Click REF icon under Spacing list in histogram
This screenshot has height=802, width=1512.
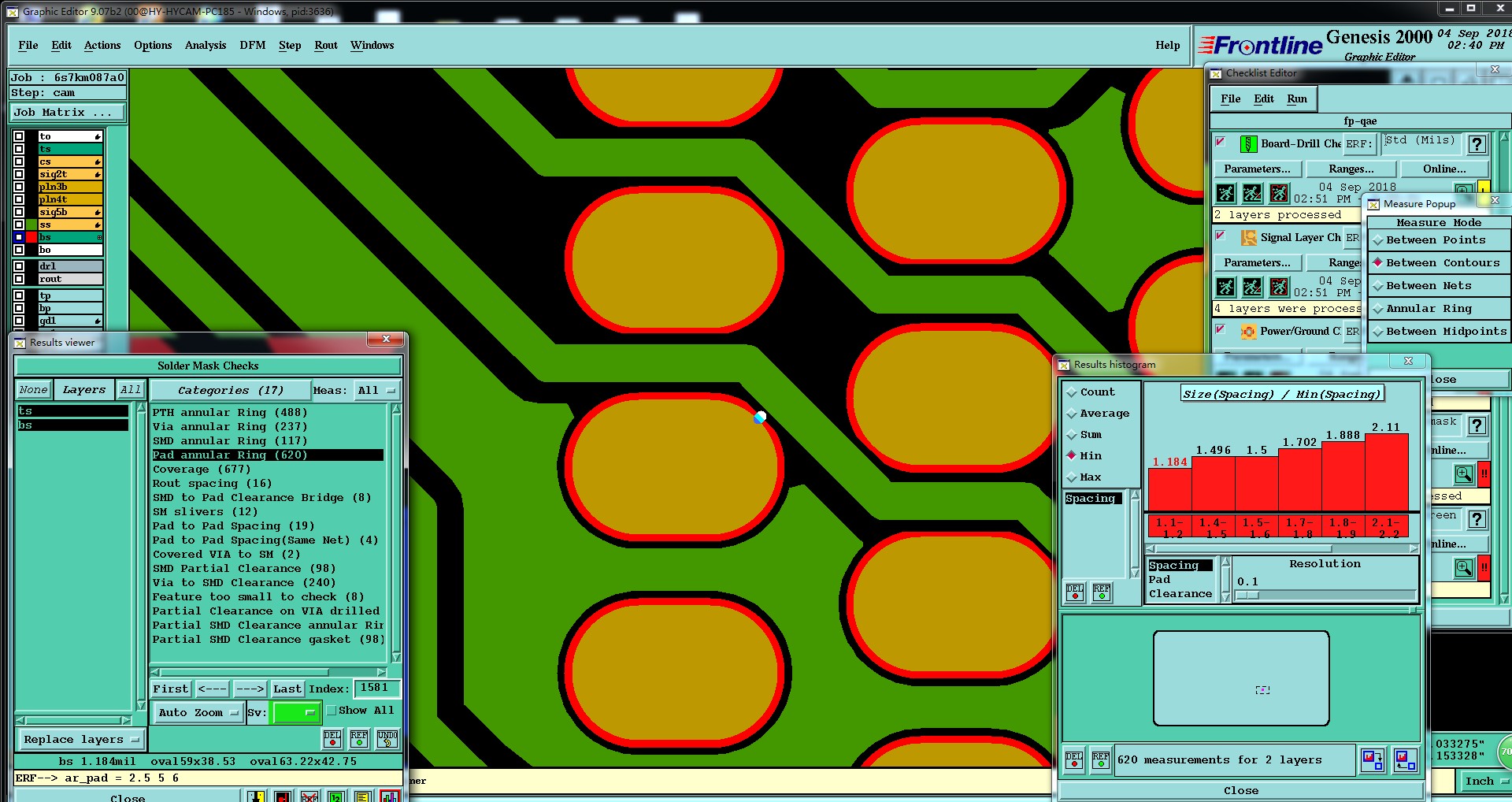pyautogui.click(x=1102, y=592)
